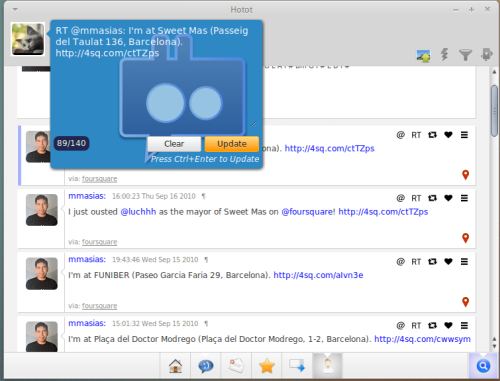Click the sign-out icon at toolbar end
500x381 pixels.
pos(487,54)
